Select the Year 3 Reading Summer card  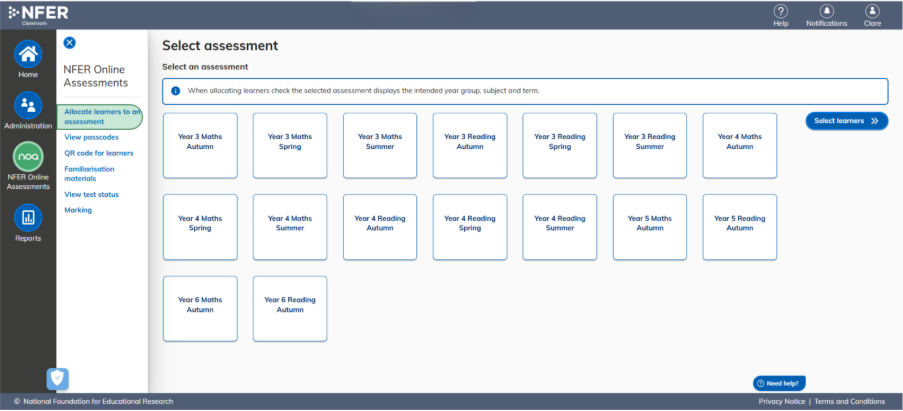click(x=650, y=146)
